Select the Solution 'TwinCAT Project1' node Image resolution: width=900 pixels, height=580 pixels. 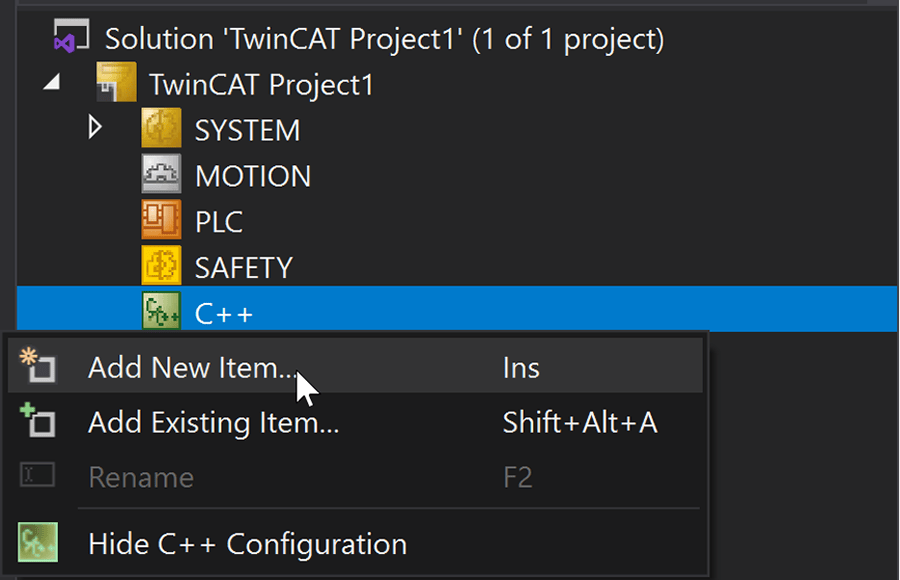click(384, 40)
